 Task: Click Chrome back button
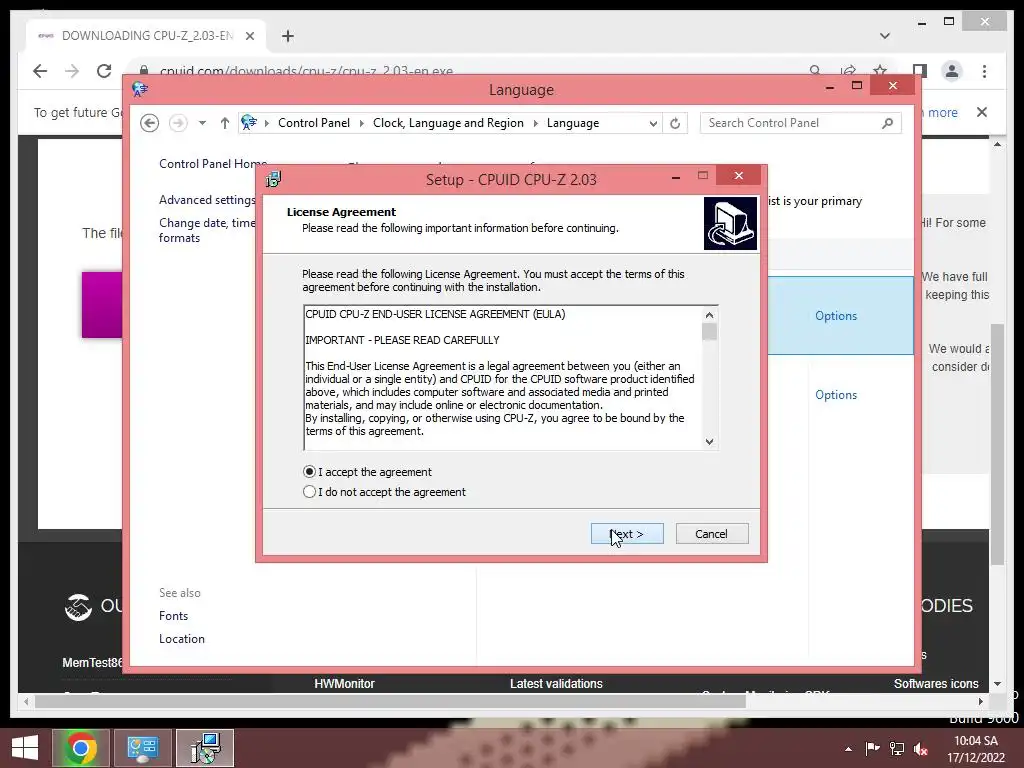coord(40,71)
